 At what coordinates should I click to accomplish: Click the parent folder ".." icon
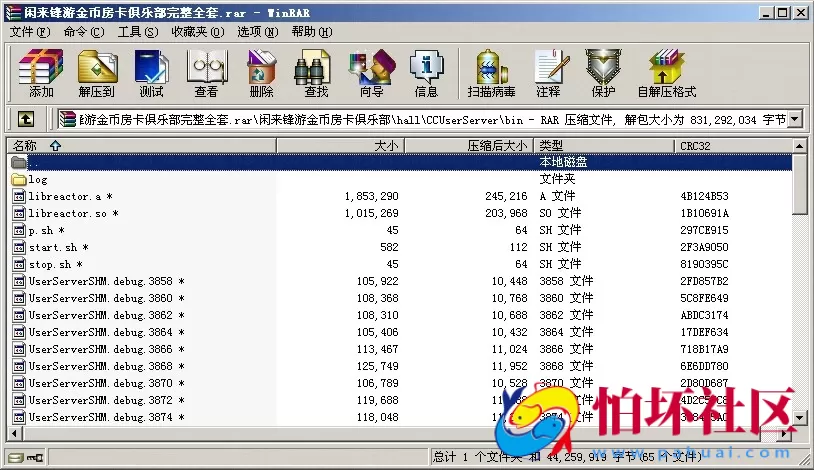pos(19,162)
